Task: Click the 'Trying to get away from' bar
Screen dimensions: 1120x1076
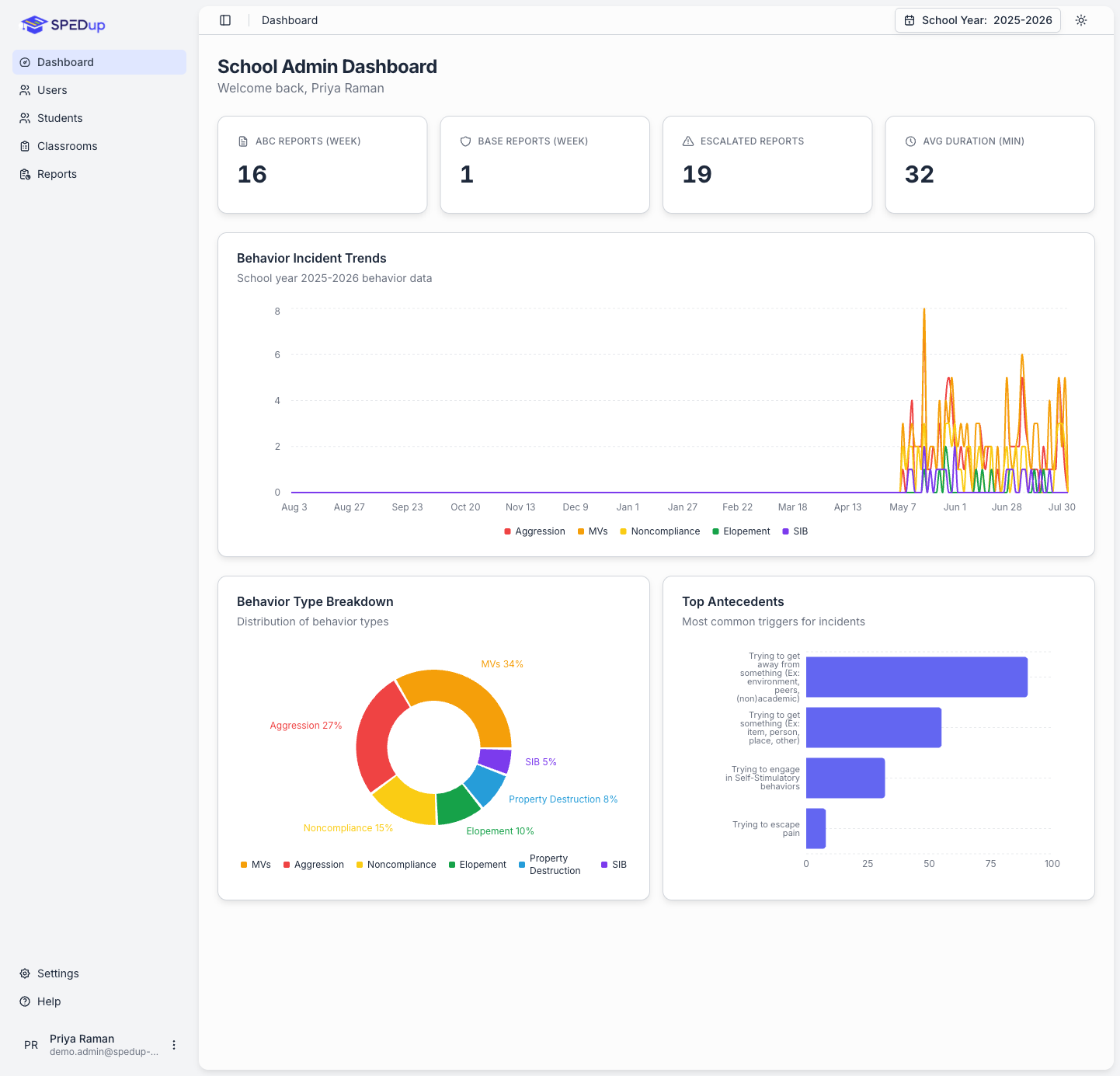Action: click(x=917, y=677)
